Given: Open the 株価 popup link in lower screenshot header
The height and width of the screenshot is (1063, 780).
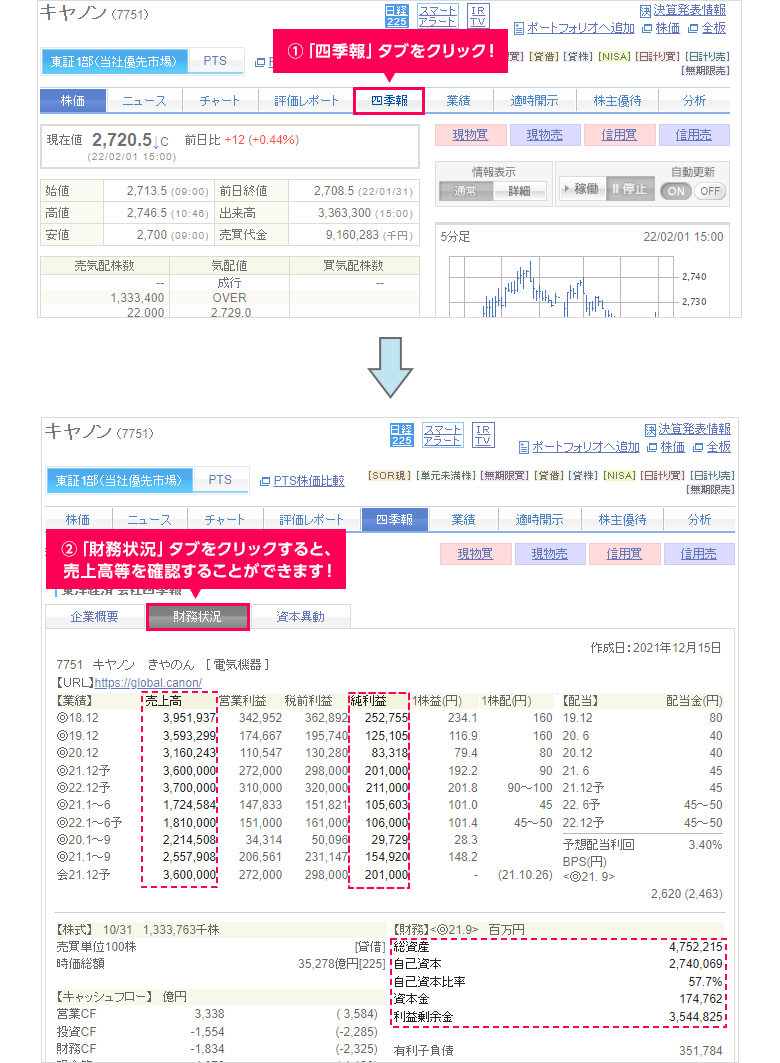Looking at the screenshot, I should pos(672,447).
